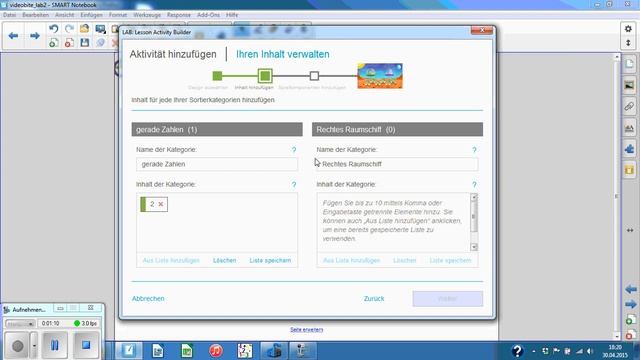Open the Add-ons puzzle piece tab in the sidebar
This screenshot has width=640, height=360.
point(629,149)
